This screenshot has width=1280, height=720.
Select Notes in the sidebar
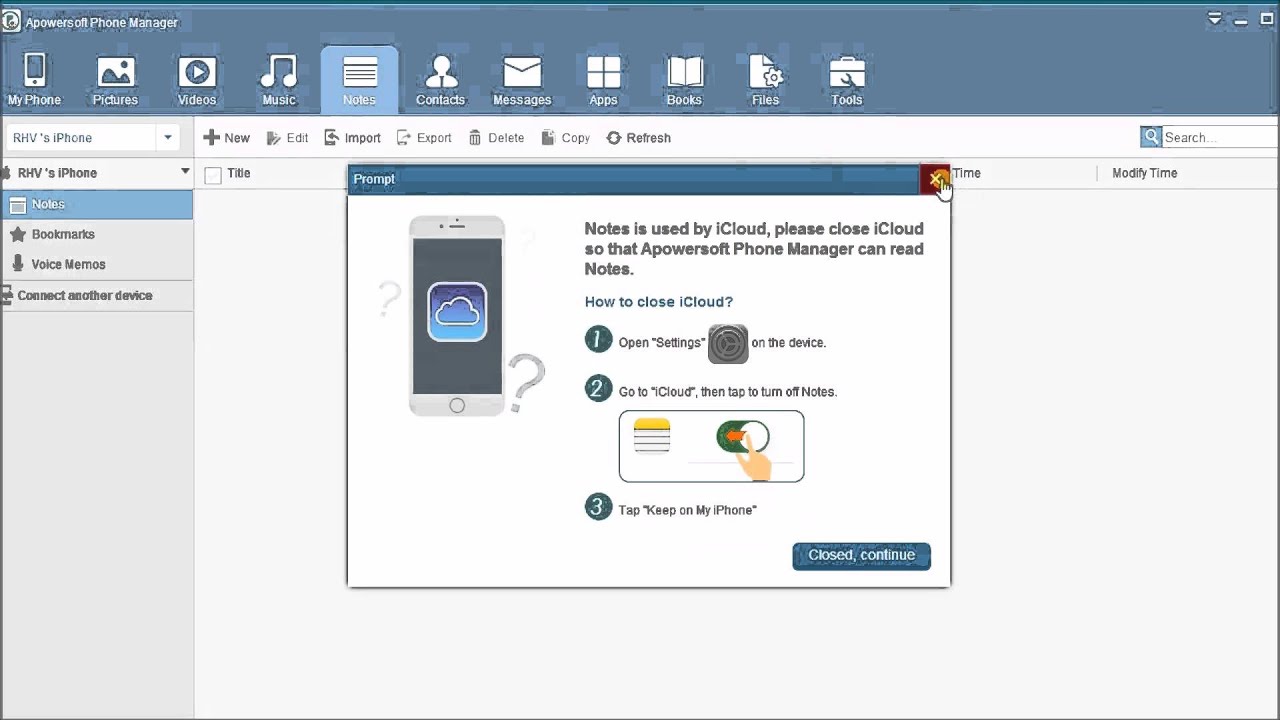coord(96,204)
